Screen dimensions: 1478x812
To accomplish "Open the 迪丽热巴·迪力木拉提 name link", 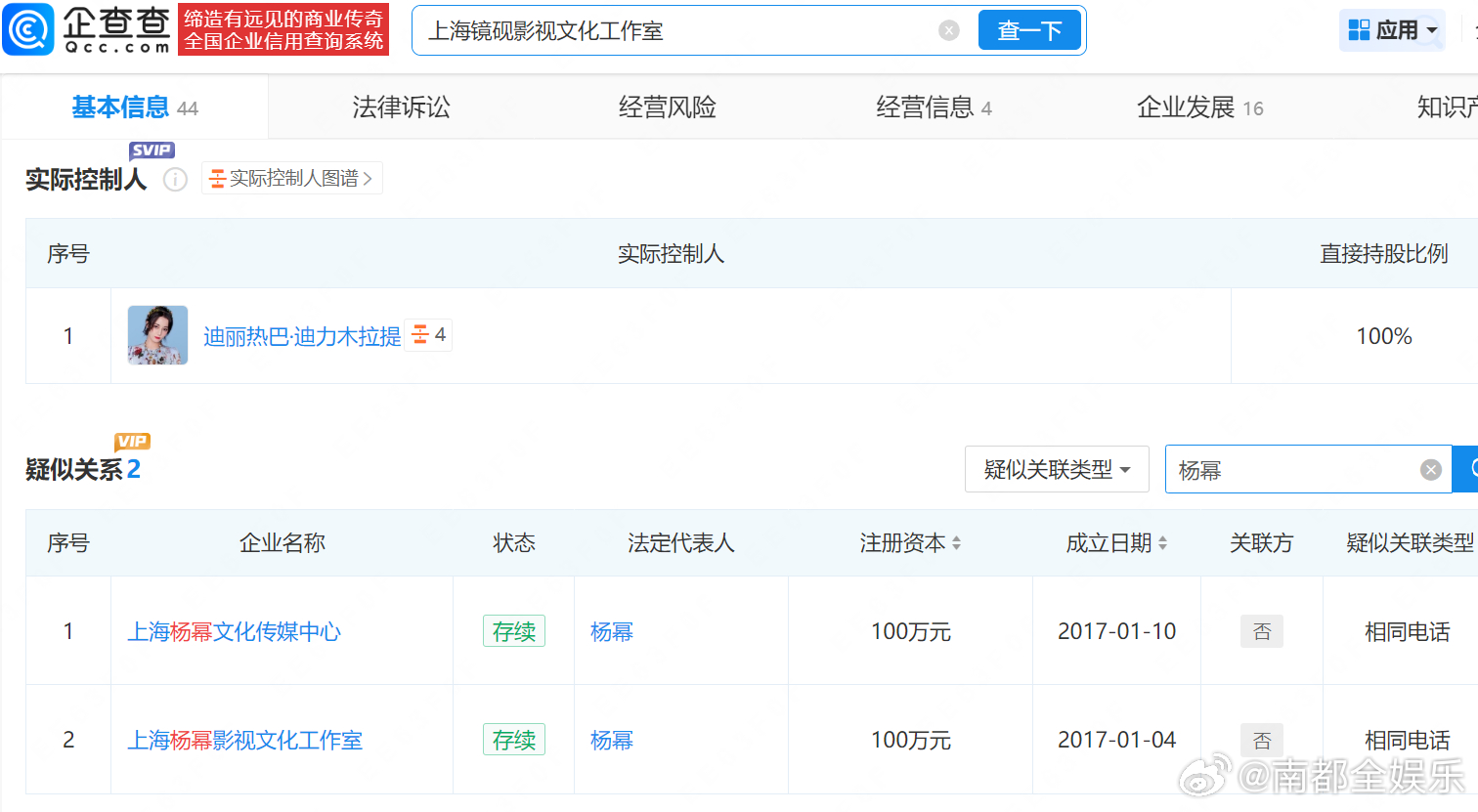I will click(x=302, y=337).
